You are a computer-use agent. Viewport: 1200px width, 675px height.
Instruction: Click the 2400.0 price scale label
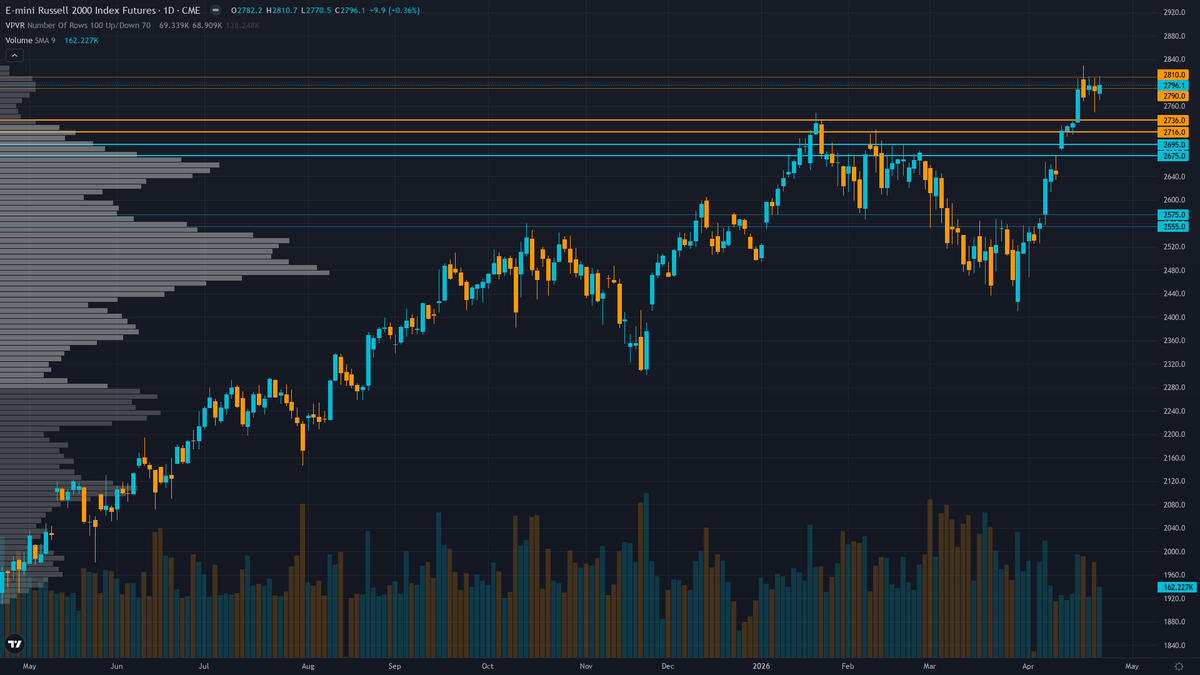click(x=1174, y=317)
